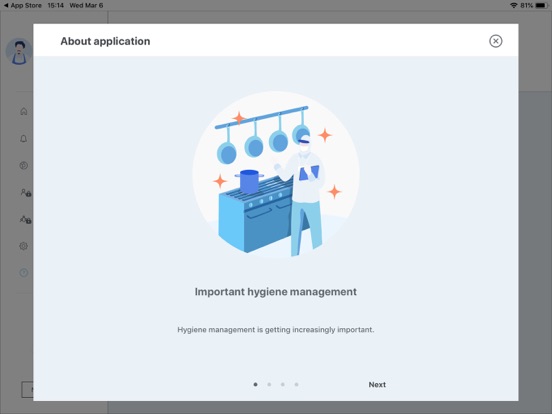Open the Home icon in the sidebar

coord(24,112)
